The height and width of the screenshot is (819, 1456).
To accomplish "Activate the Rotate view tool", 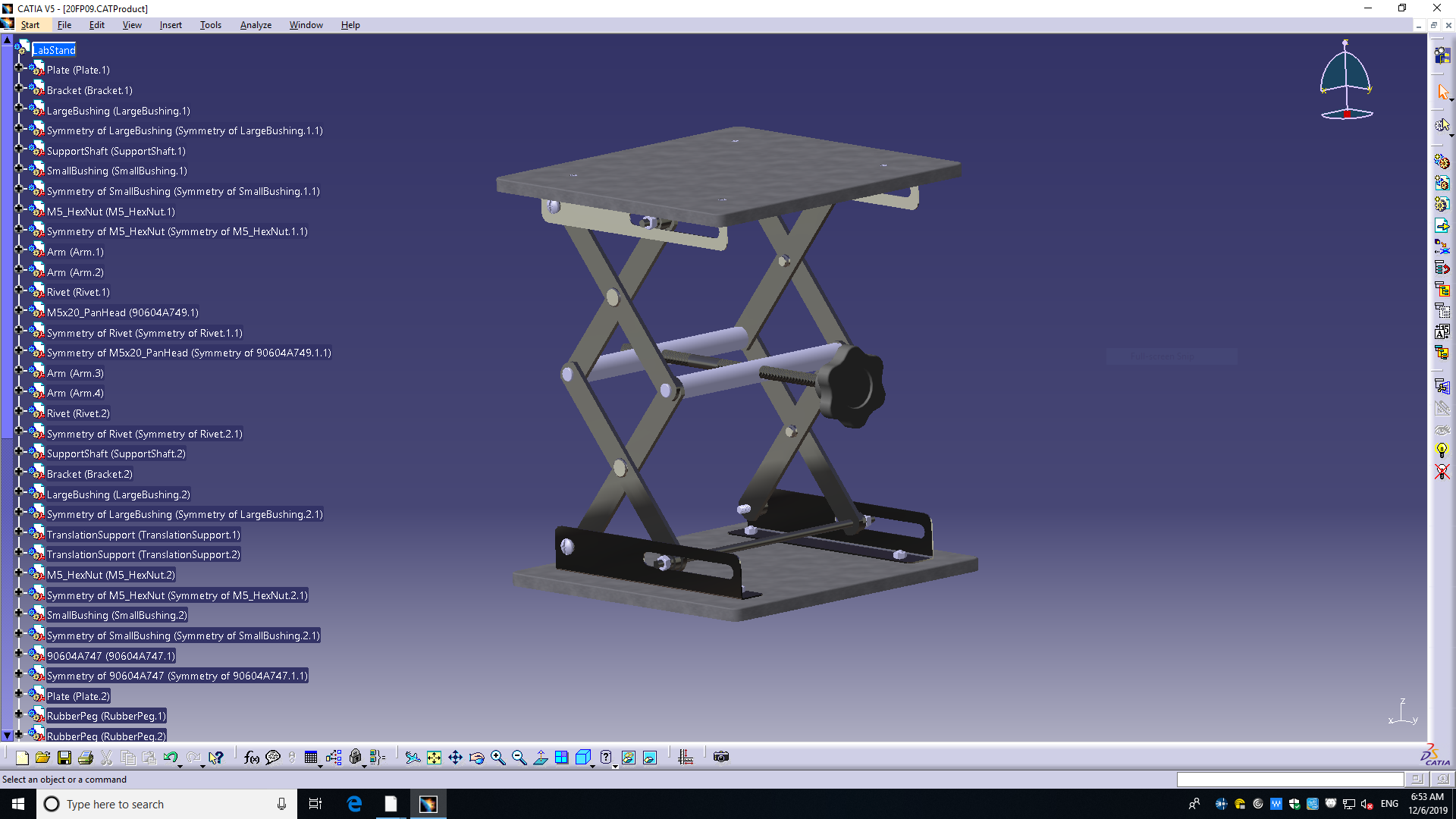I will pos(476,758).
